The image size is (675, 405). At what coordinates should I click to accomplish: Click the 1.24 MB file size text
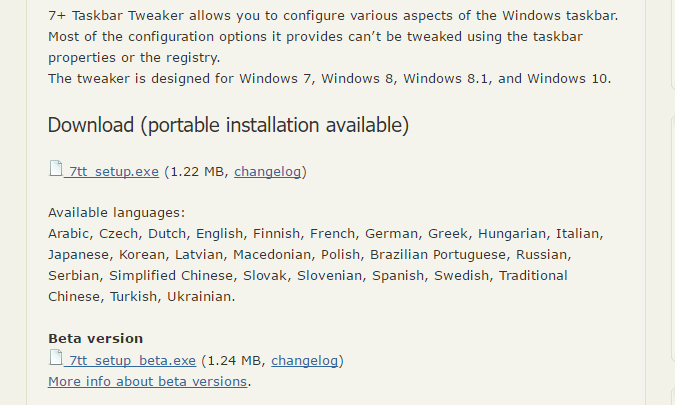234,360
